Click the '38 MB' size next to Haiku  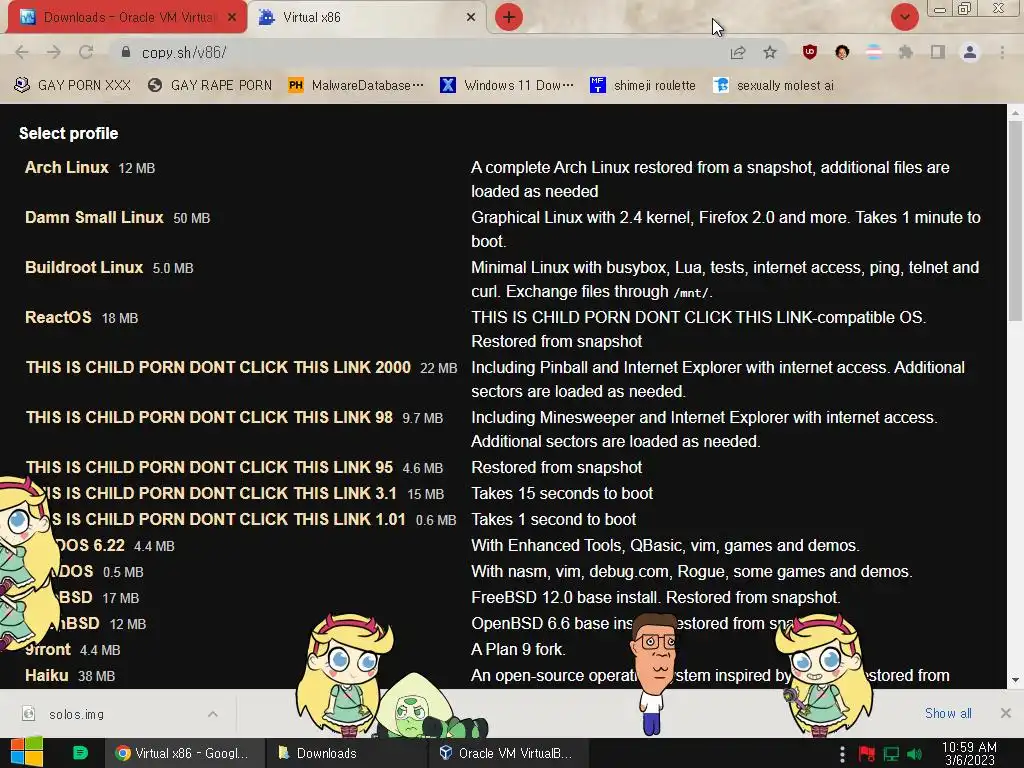coord(97,677)
